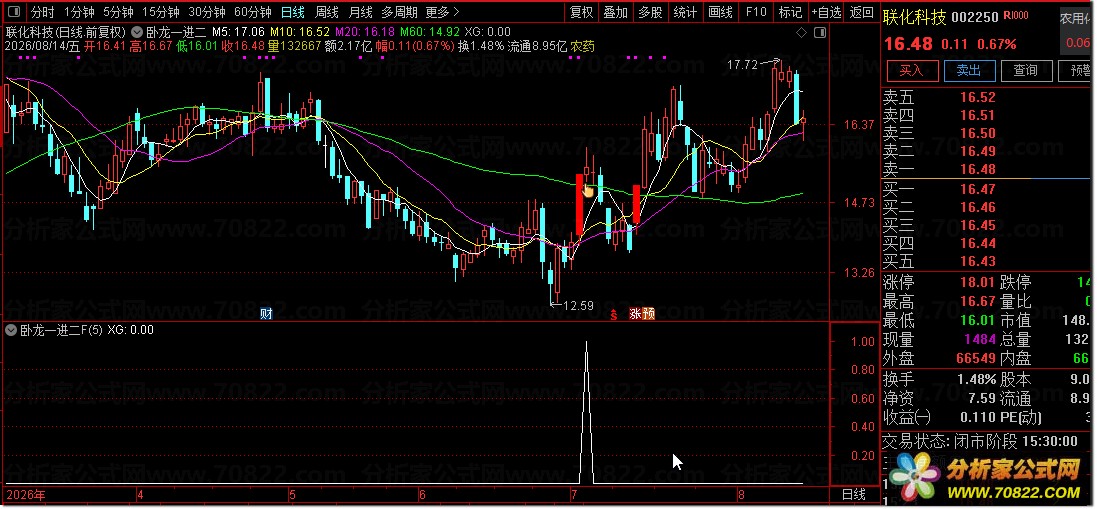Click the M60: 14.92 moving average label
The image size is (1097, 509).
pos(431,31)
